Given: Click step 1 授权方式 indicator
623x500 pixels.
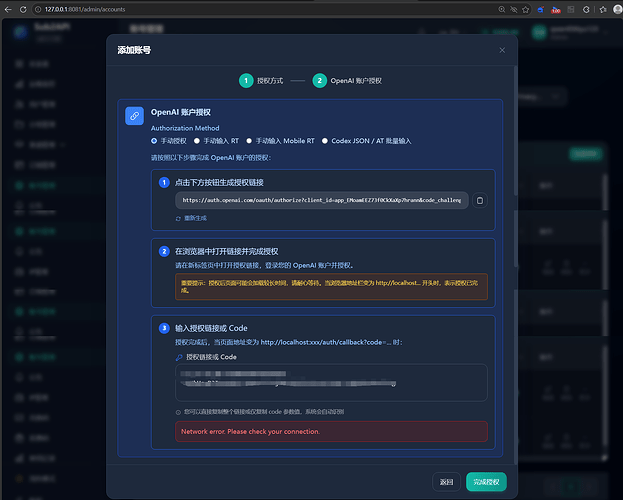Looking at the screenshot, I should (261, 81).
